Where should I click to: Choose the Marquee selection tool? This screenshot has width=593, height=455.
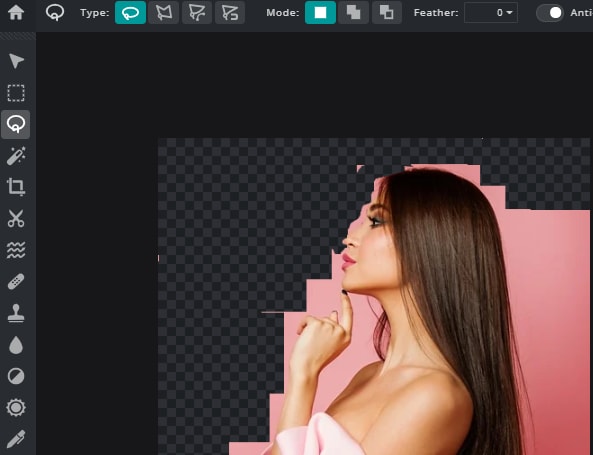click(x=16, y=93)
